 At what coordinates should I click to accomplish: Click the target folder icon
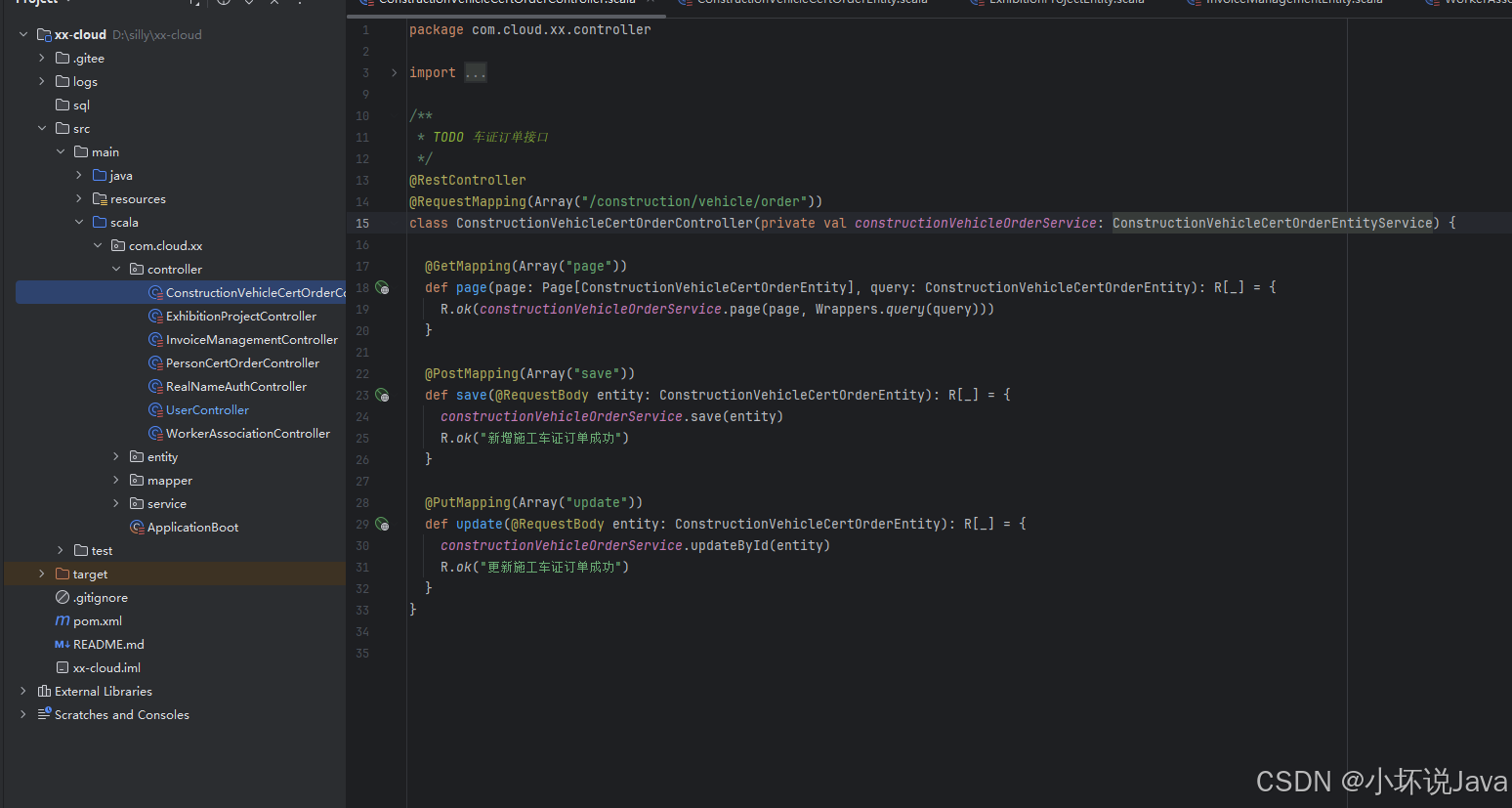pos(63,574)
